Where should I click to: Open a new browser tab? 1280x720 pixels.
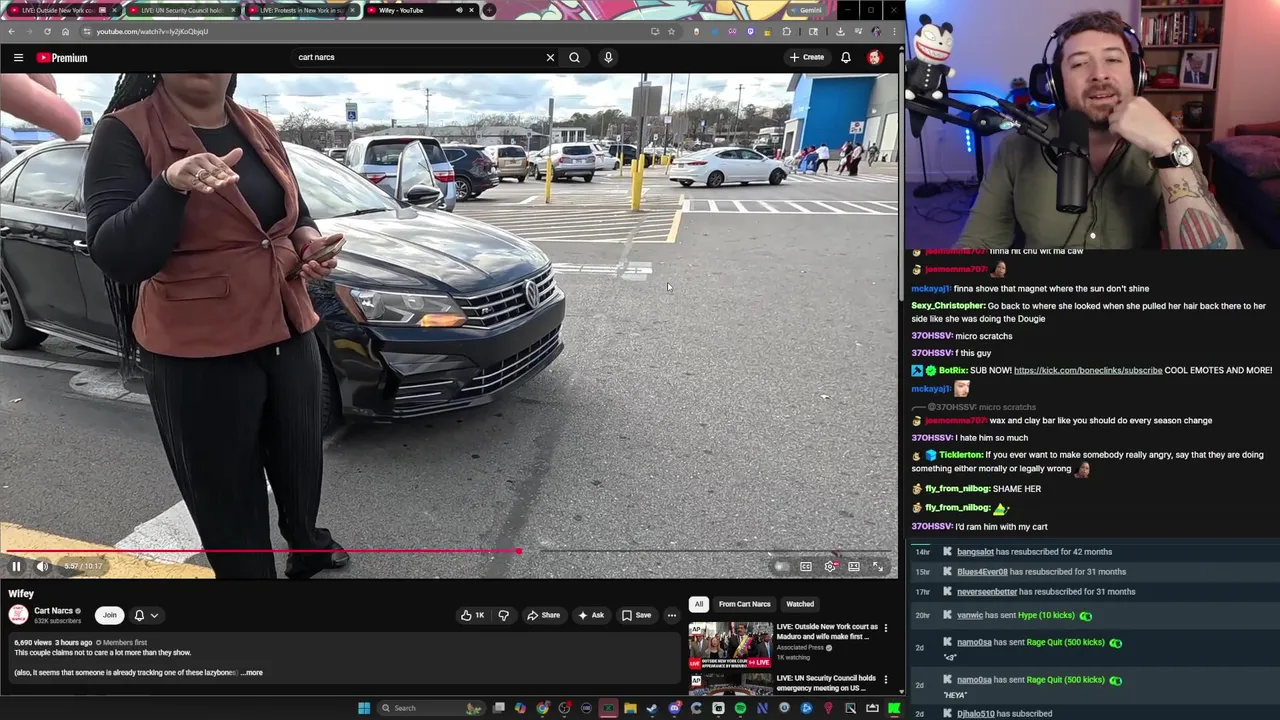point(489,10)
